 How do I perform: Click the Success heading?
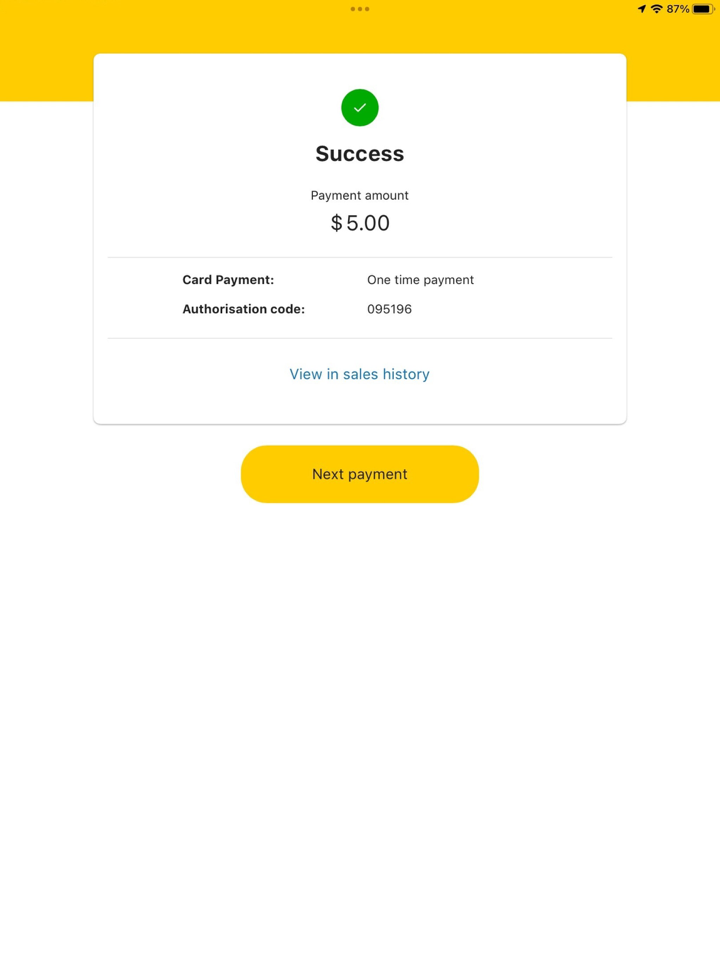click(x=360, y=154)
